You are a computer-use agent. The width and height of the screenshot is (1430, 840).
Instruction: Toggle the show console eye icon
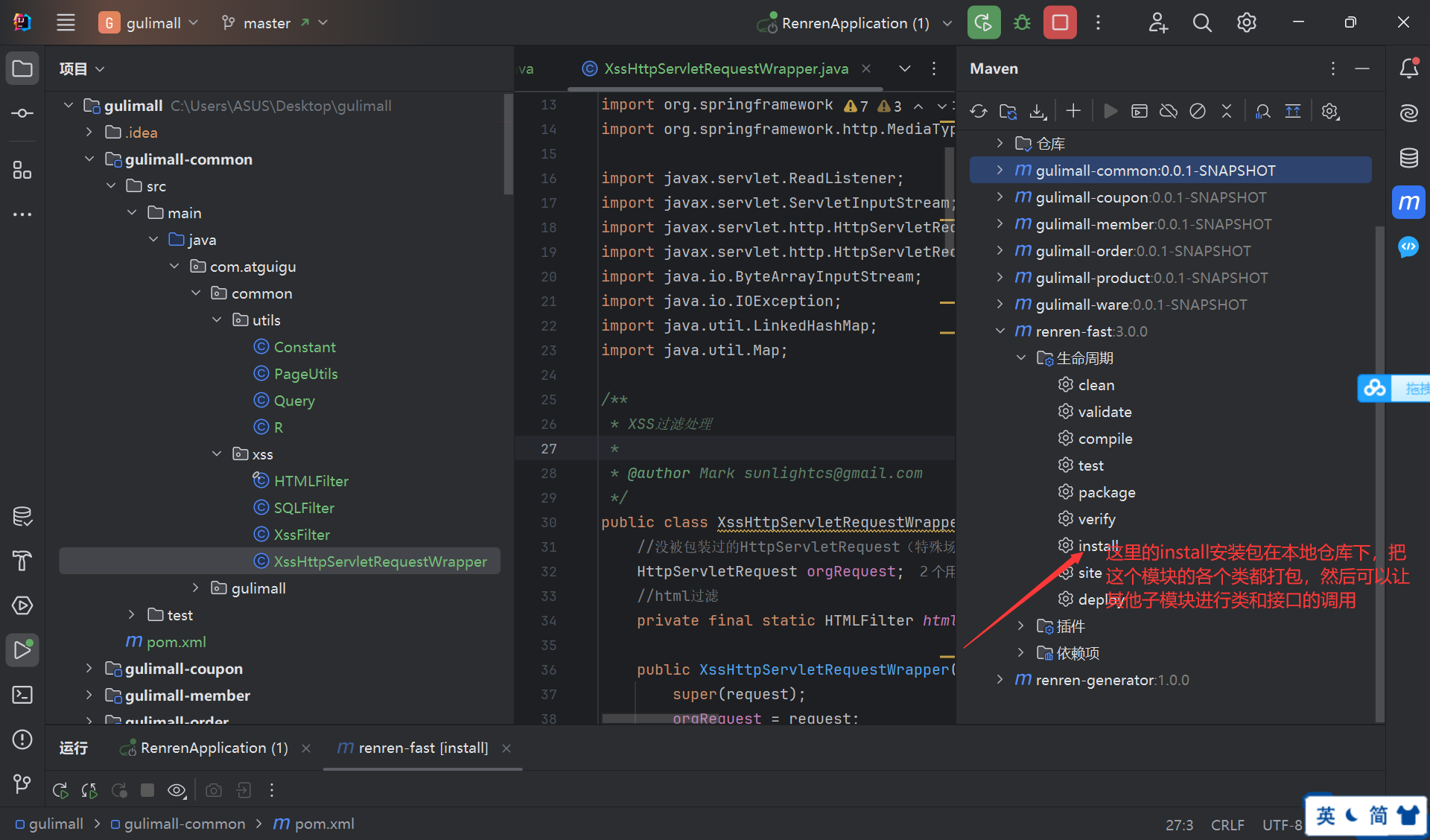(177, 790)
